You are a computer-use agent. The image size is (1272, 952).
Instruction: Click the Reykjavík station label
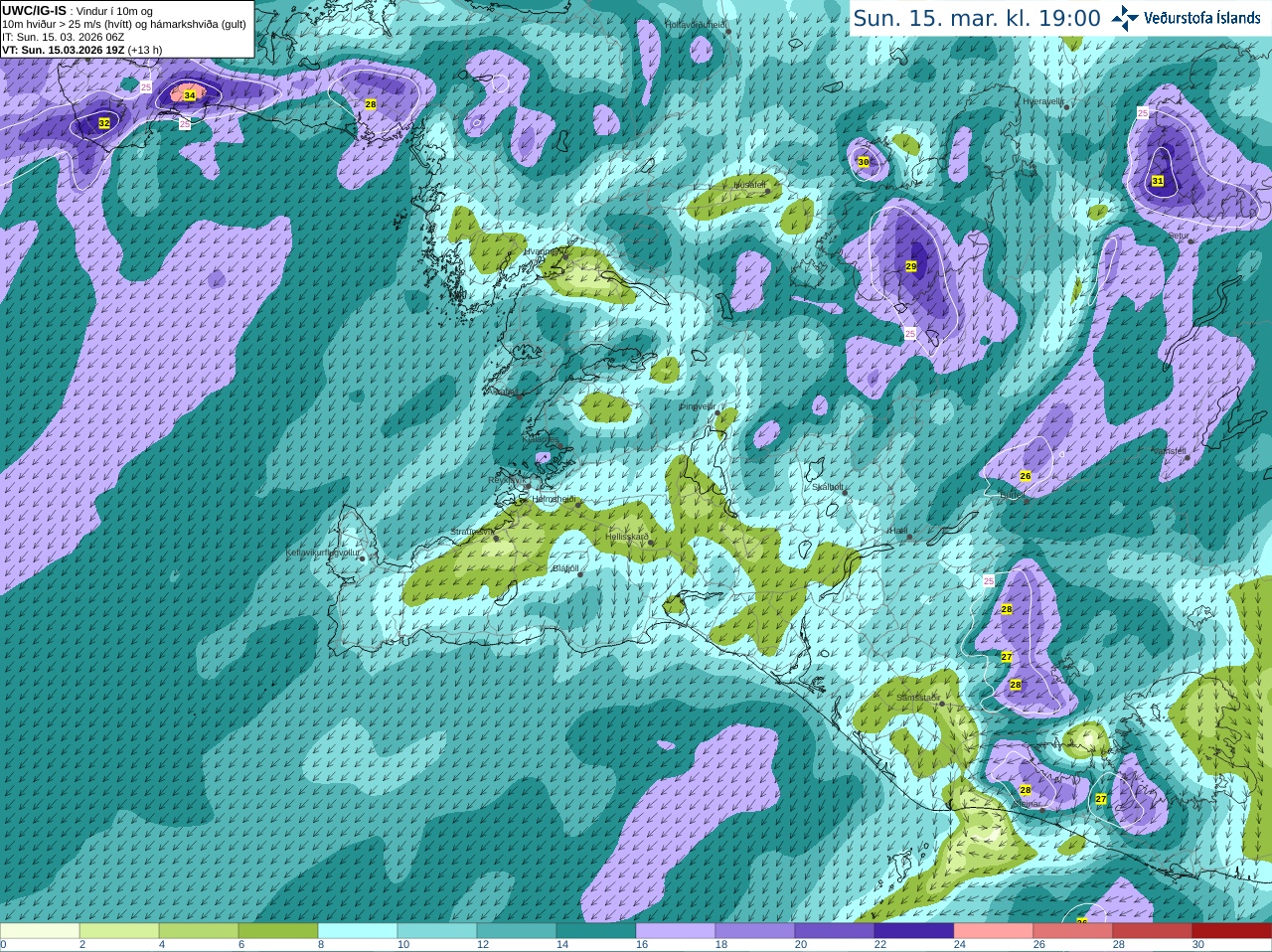click(506, 480)
